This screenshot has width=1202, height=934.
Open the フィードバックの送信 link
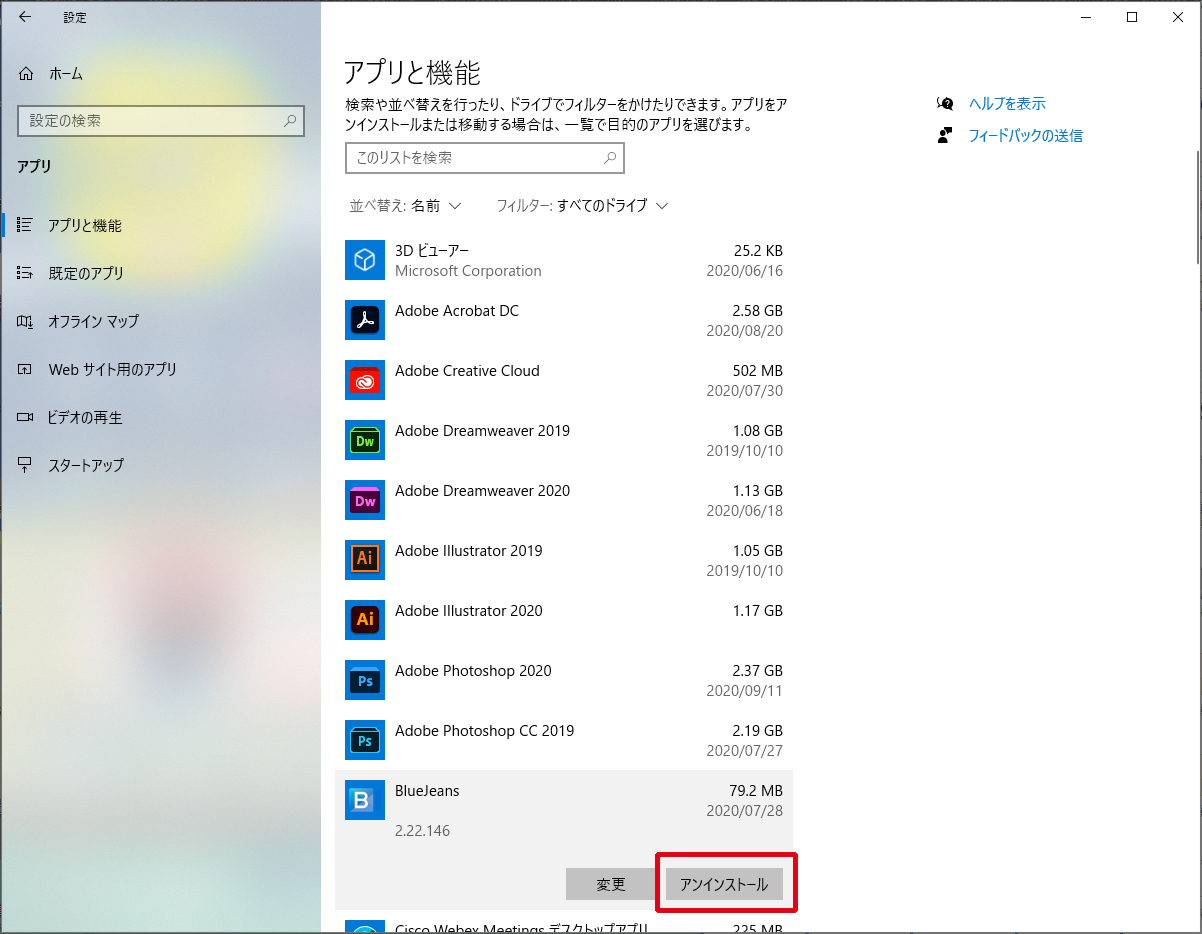click(1025, 135)
